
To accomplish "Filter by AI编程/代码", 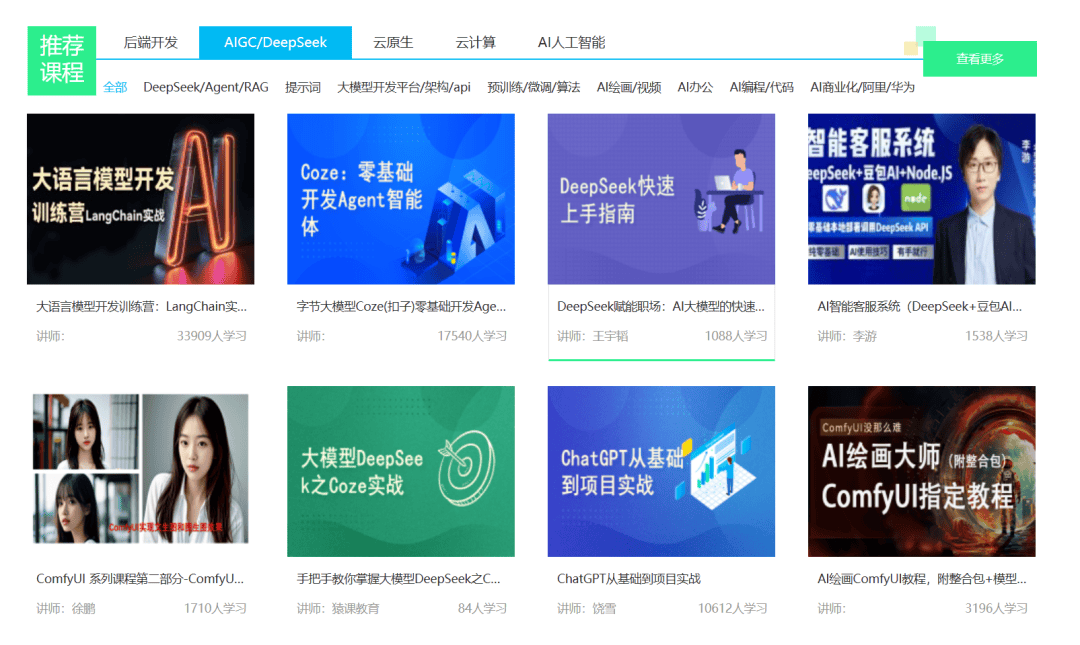I will click(762, 88).
